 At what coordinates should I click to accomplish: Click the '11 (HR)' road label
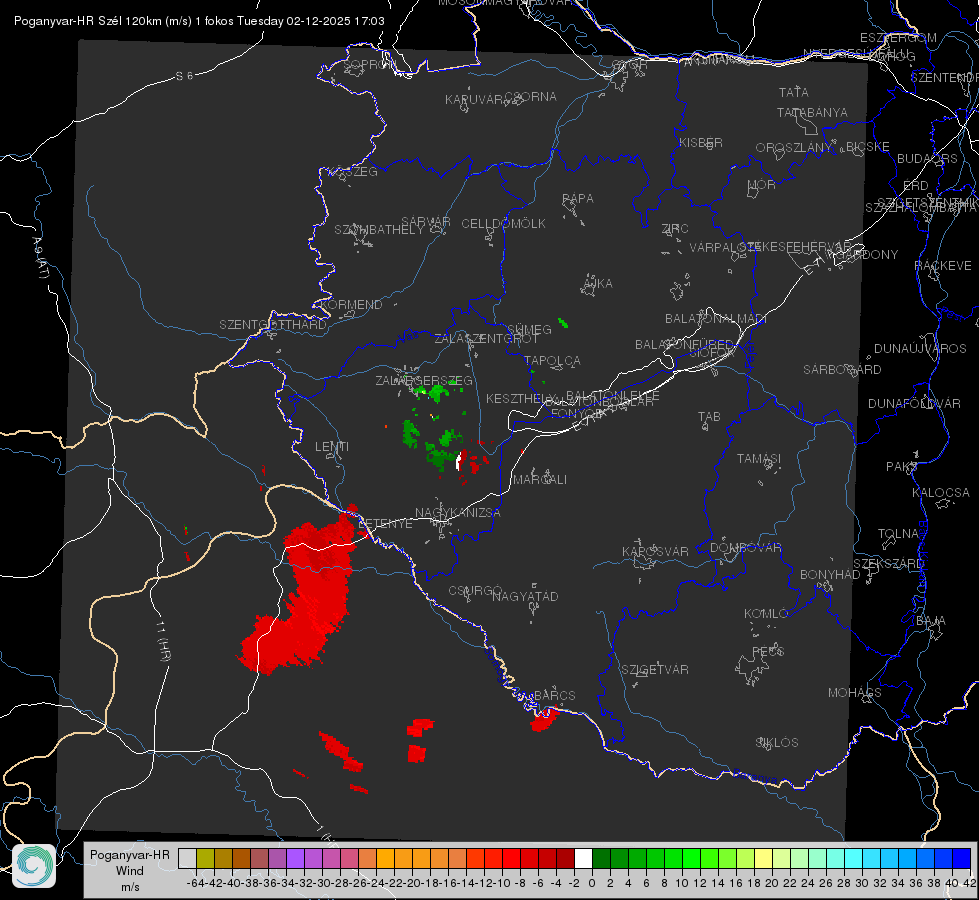[x=163, y=641]
